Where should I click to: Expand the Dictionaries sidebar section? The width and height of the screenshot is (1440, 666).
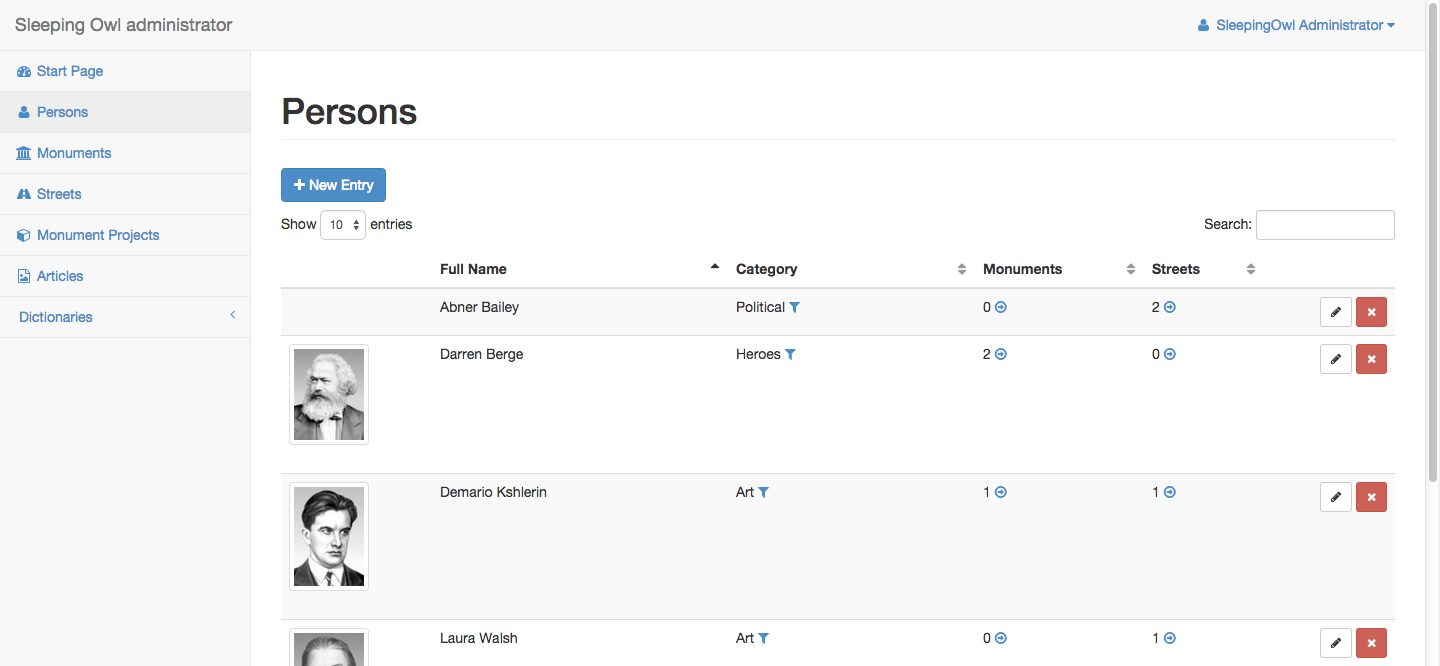pos(125,317)
